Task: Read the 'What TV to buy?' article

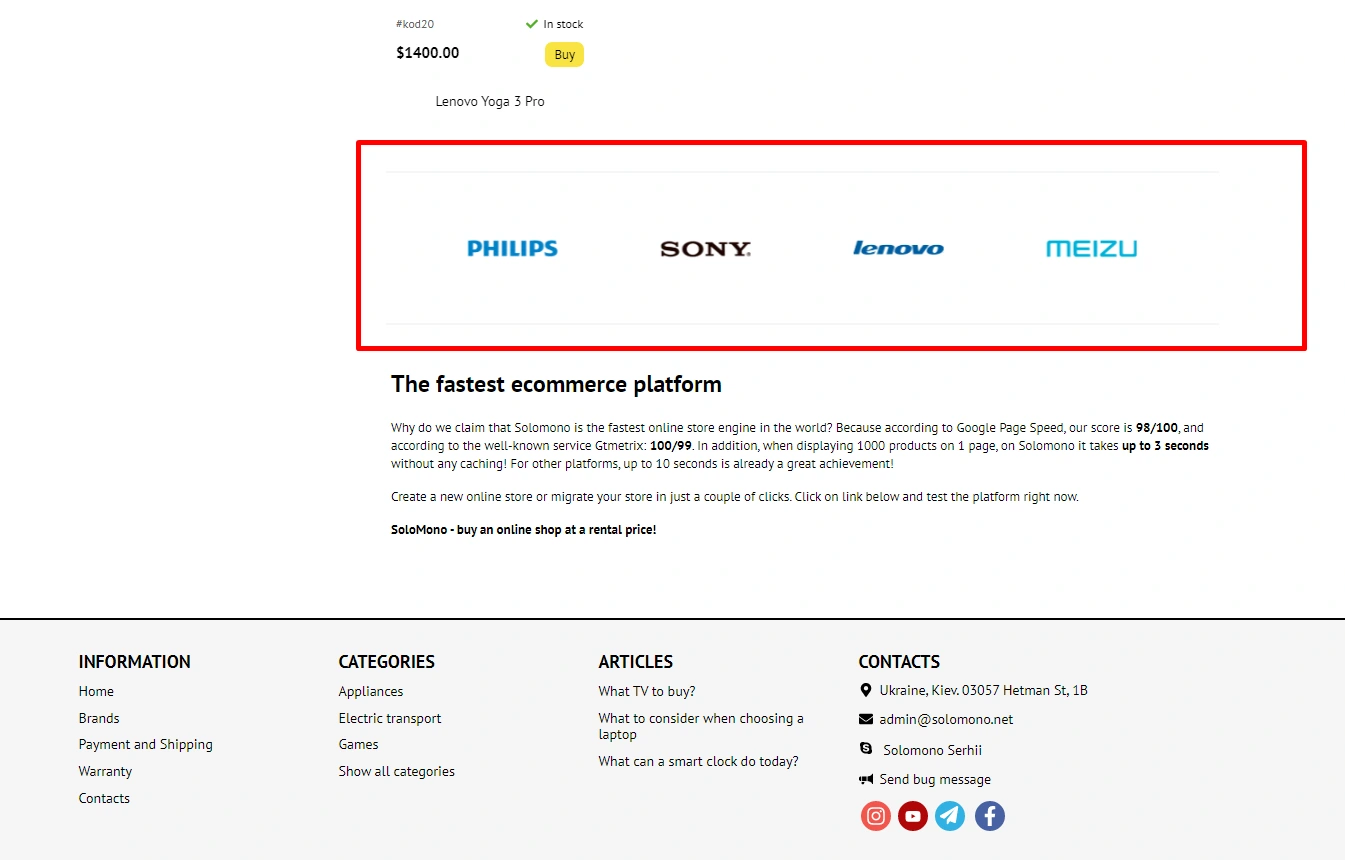Action: click(647, 692)
